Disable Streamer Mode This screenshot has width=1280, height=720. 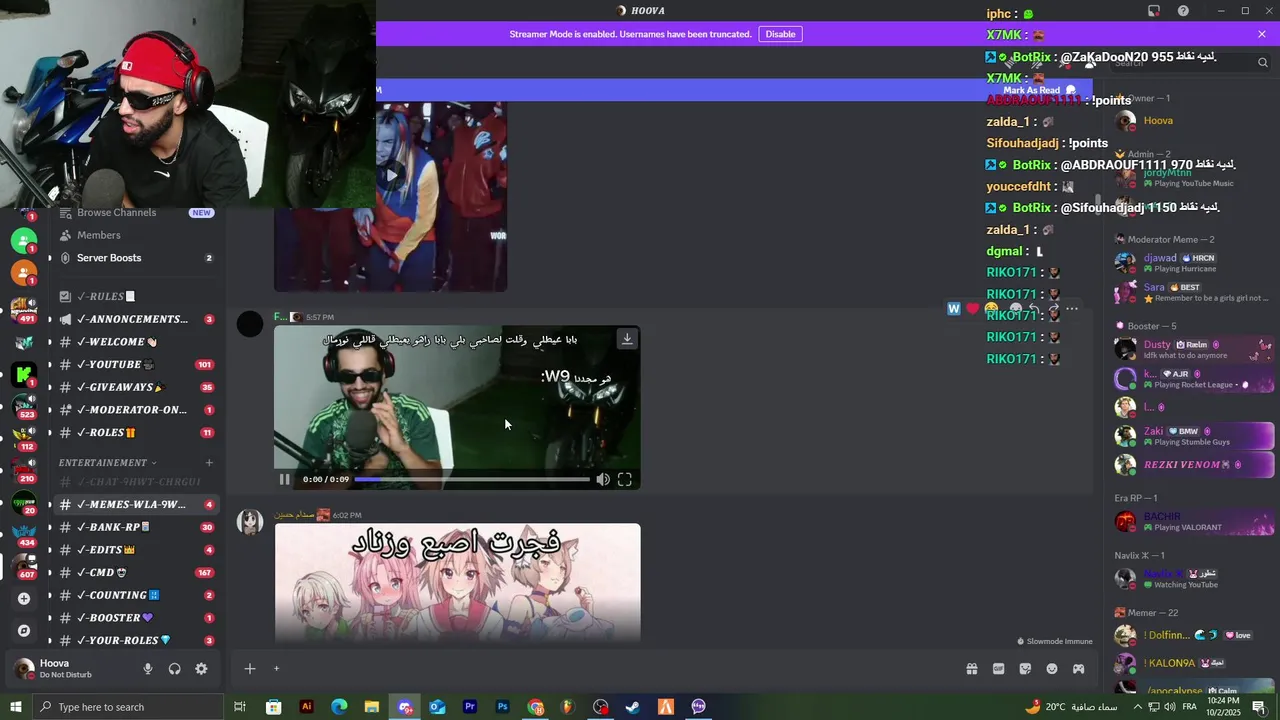click(780, 34)
